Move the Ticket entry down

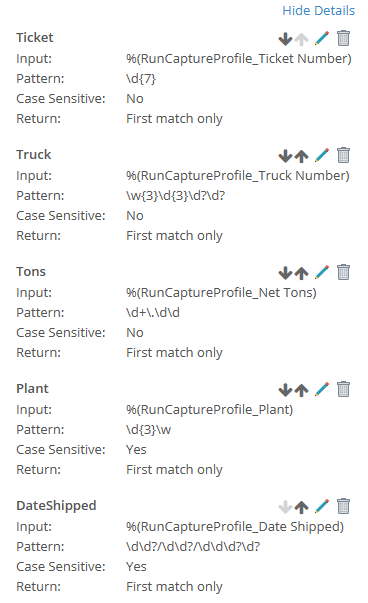[285, 38]
